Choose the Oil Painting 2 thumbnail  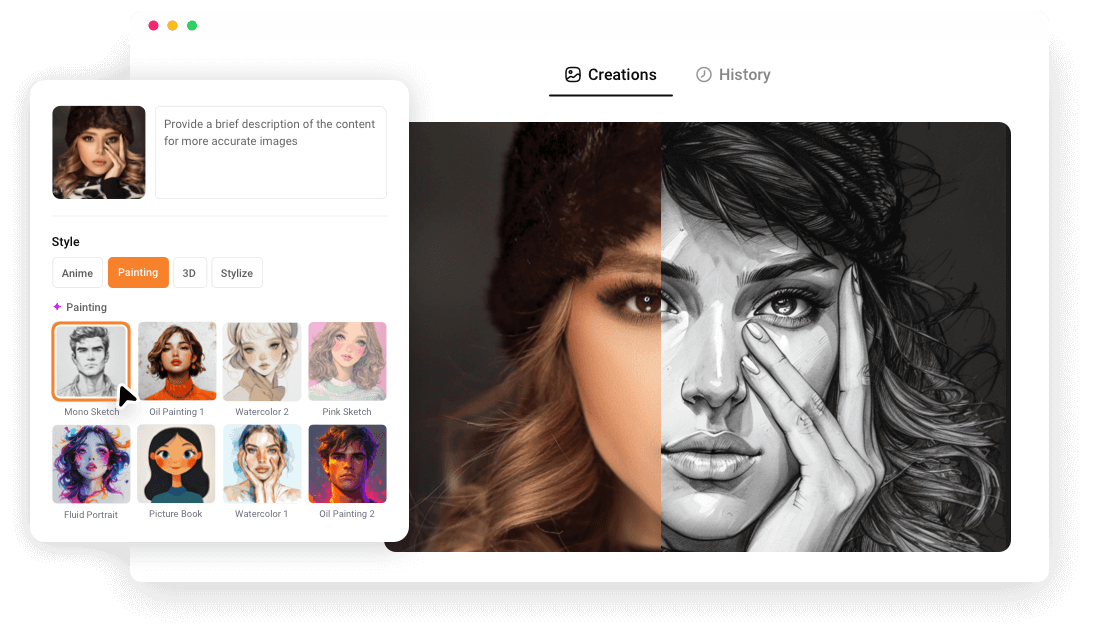click(347, 464)
